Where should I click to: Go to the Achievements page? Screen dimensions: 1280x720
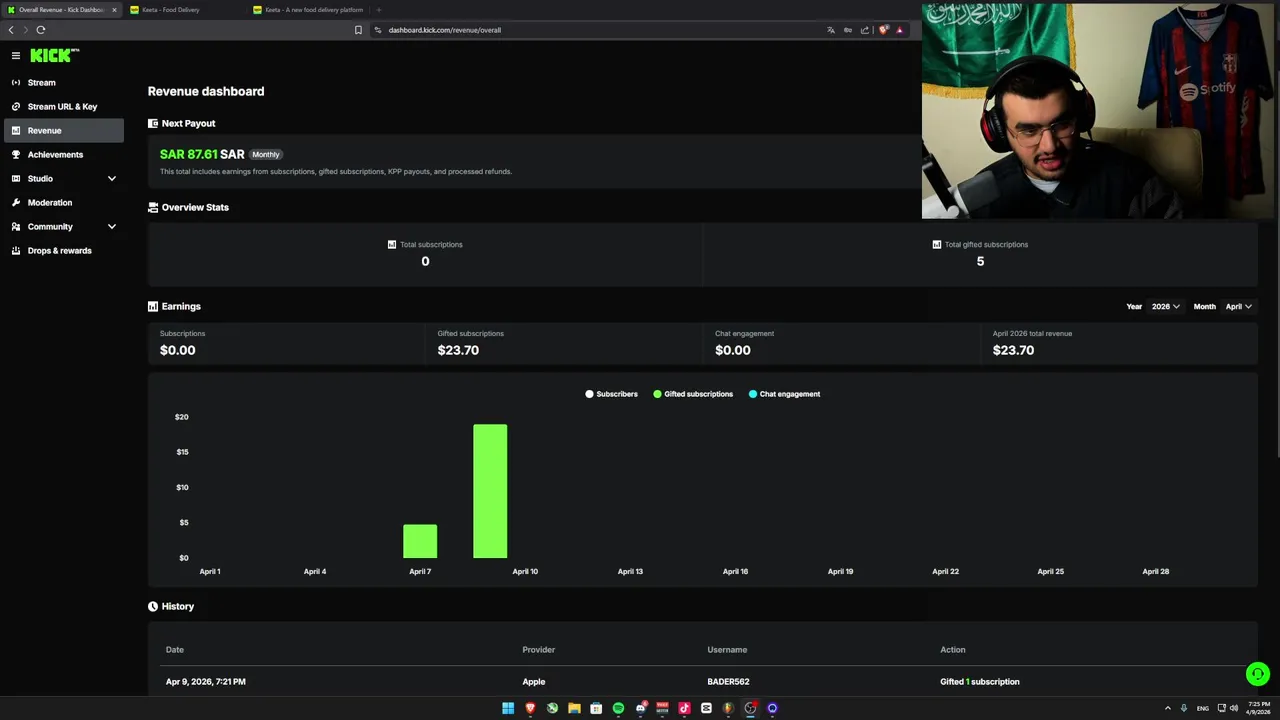[x=63, y=154]
